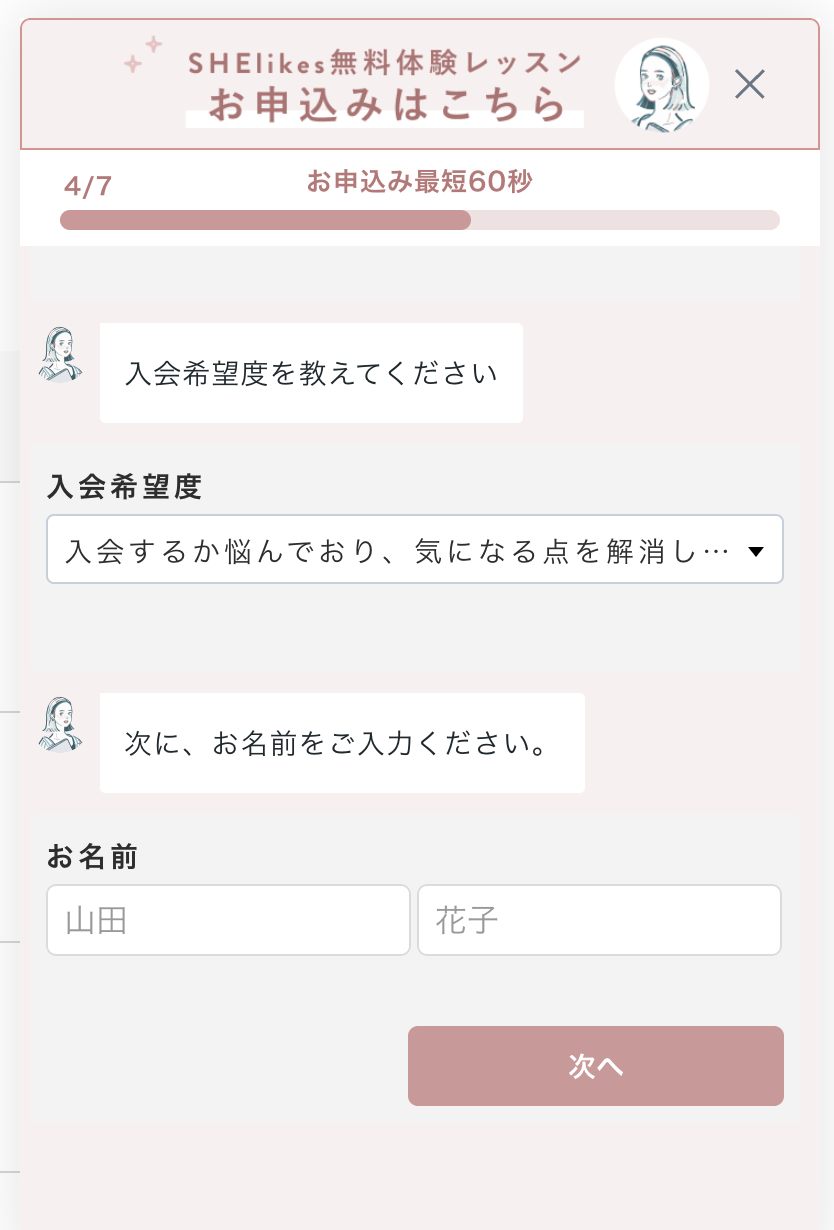Viewport: 834px width, 1230px height.
Task: Select the 入会希望度を教えてください chat bubble
Action: [x=311, y=373]
